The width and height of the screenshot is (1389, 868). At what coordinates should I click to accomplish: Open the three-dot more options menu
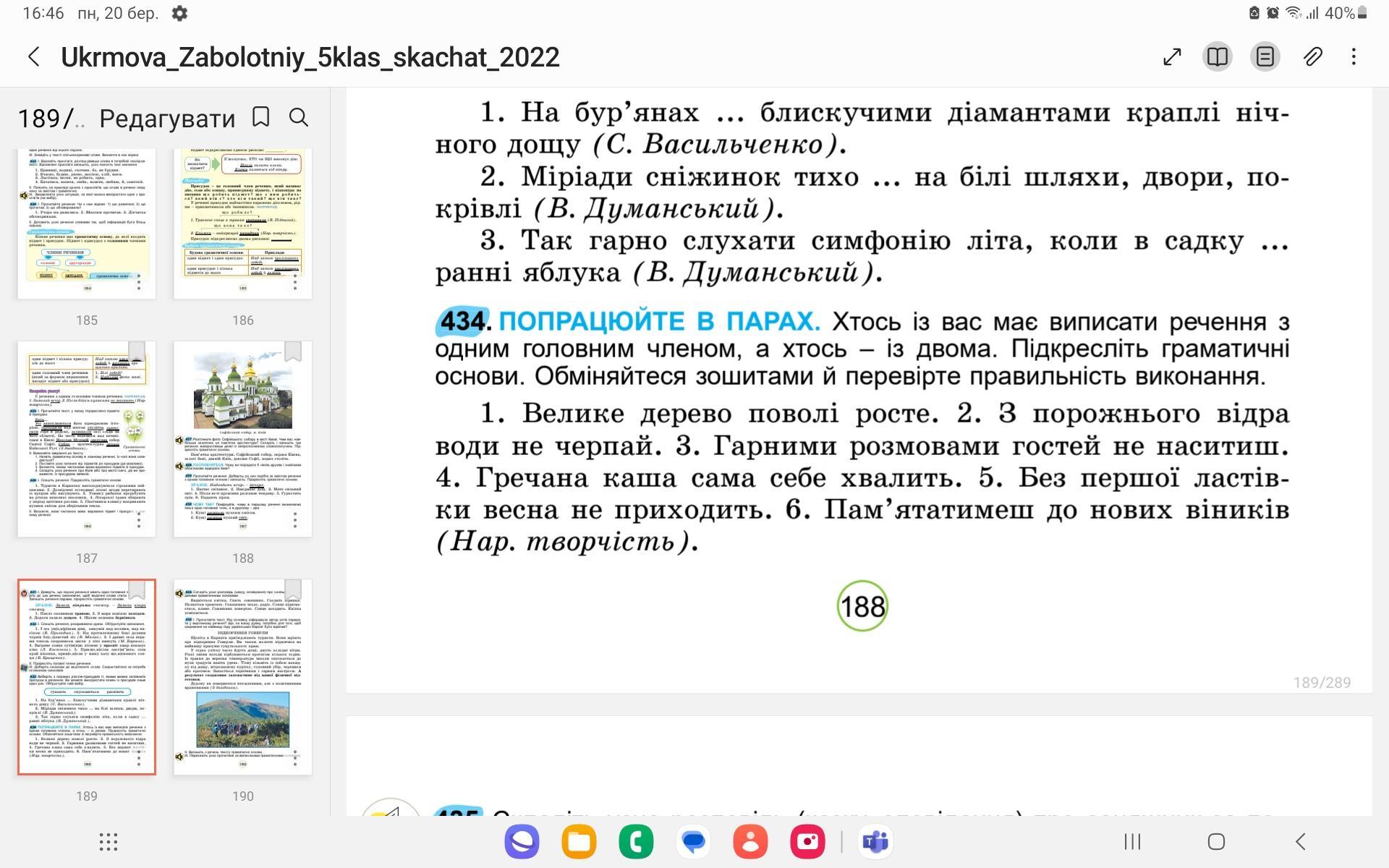coord(1354,57)
